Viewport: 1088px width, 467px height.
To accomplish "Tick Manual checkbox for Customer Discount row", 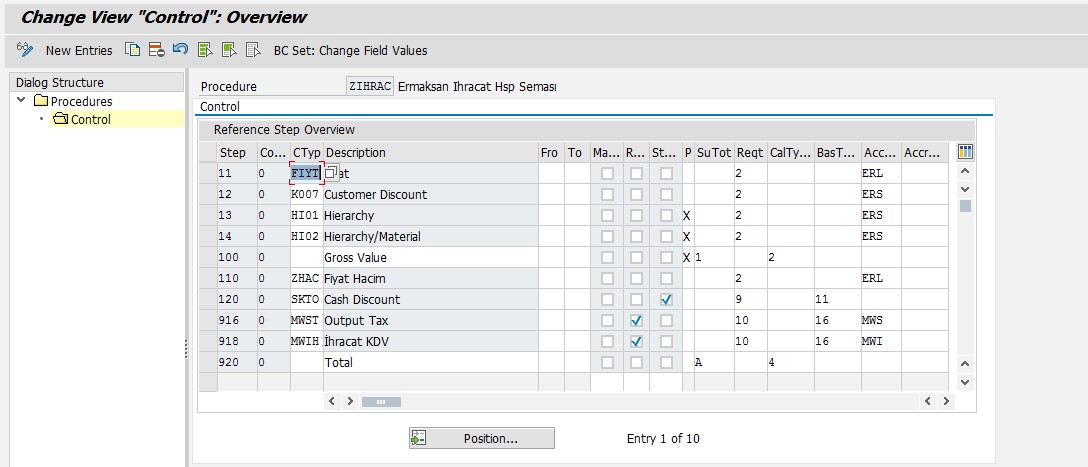I will point(606,195).
